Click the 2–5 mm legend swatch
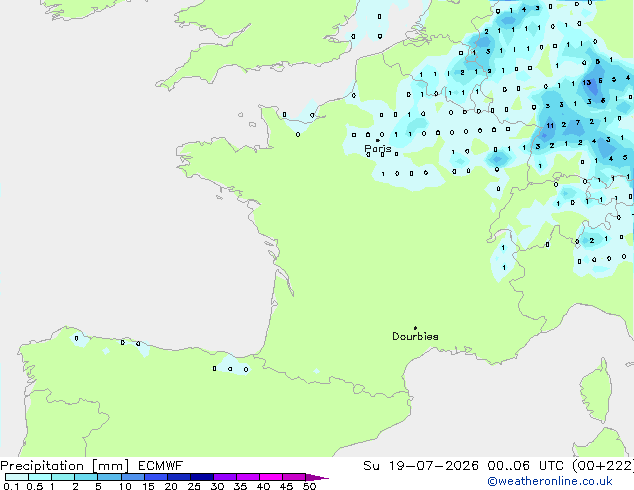Screen dimensions: 634x490 86,477
